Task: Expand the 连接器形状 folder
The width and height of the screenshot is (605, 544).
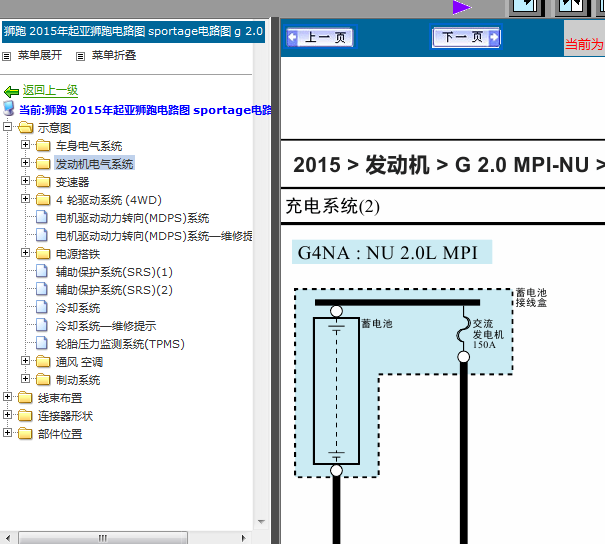Action: [x=7, y=415]
